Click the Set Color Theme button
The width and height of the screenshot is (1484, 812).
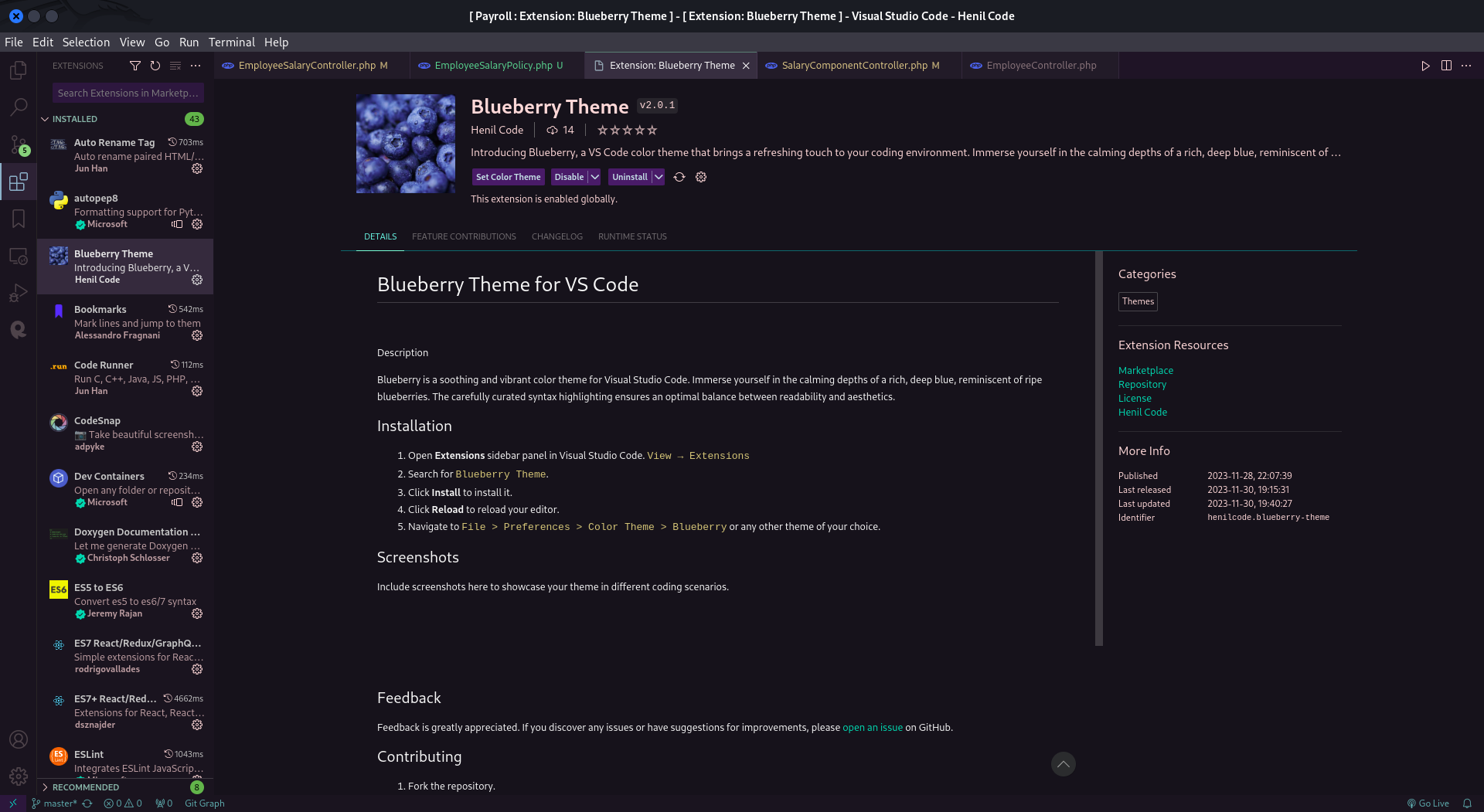pyautogui.click(x=509, y=177)
